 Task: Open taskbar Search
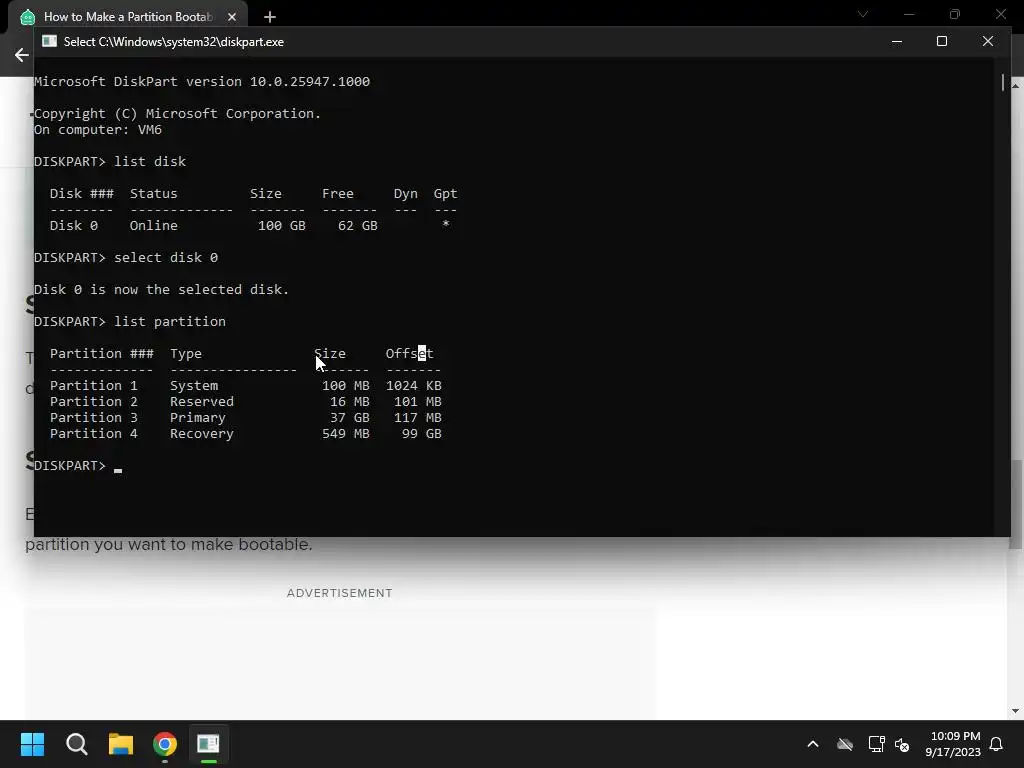point(76,744)
